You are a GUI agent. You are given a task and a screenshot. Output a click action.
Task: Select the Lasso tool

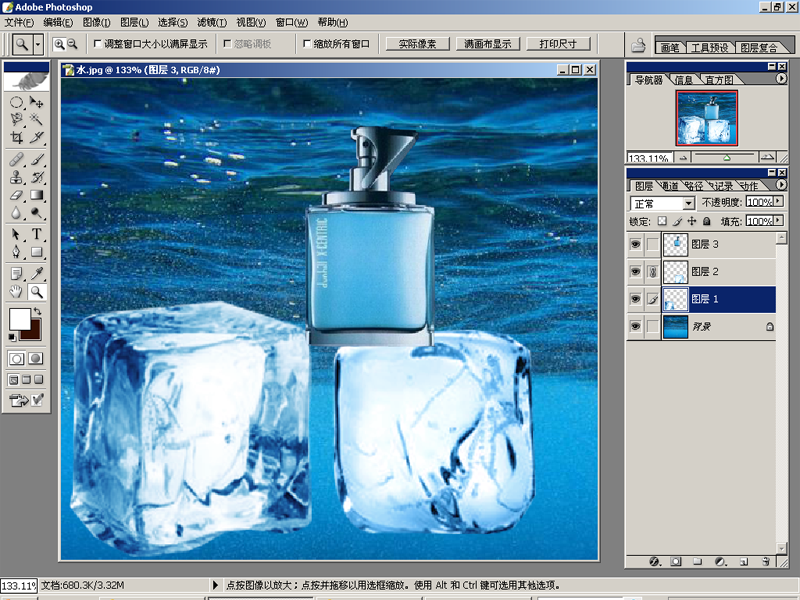(x=16, y=119)
